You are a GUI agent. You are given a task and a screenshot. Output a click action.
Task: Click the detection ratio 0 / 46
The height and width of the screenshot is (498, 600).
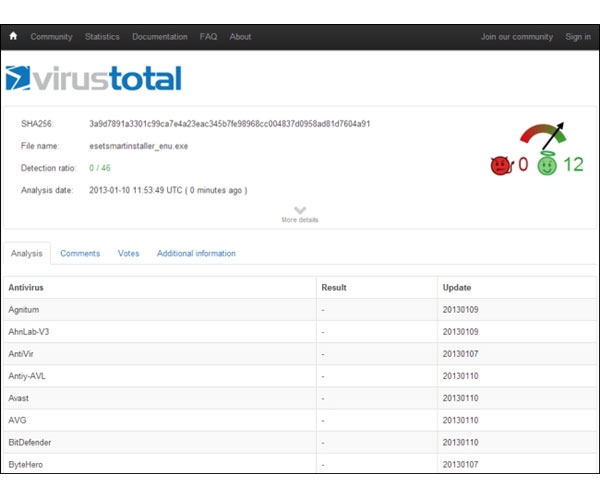click(100, 168)
